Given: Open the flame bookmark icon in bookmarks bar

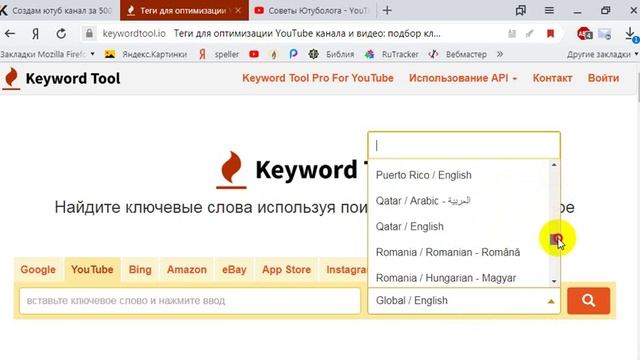Looking at the screenshot, I should tap(274, 54).
